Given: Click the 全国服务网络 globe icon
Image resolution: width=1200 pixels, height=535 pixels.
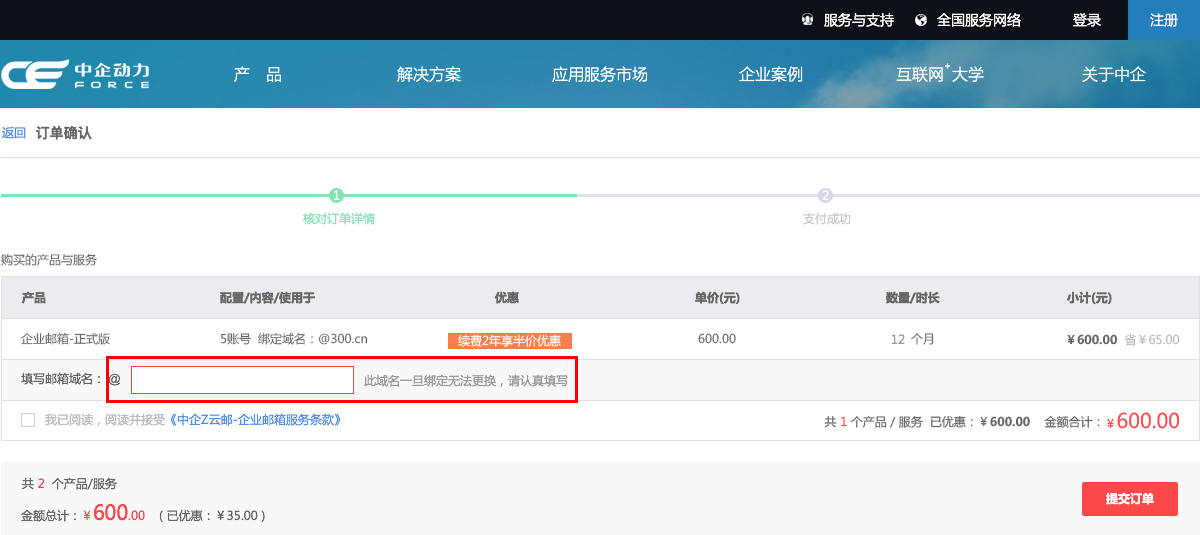Looking at the screenshot, I should point(921,20).
